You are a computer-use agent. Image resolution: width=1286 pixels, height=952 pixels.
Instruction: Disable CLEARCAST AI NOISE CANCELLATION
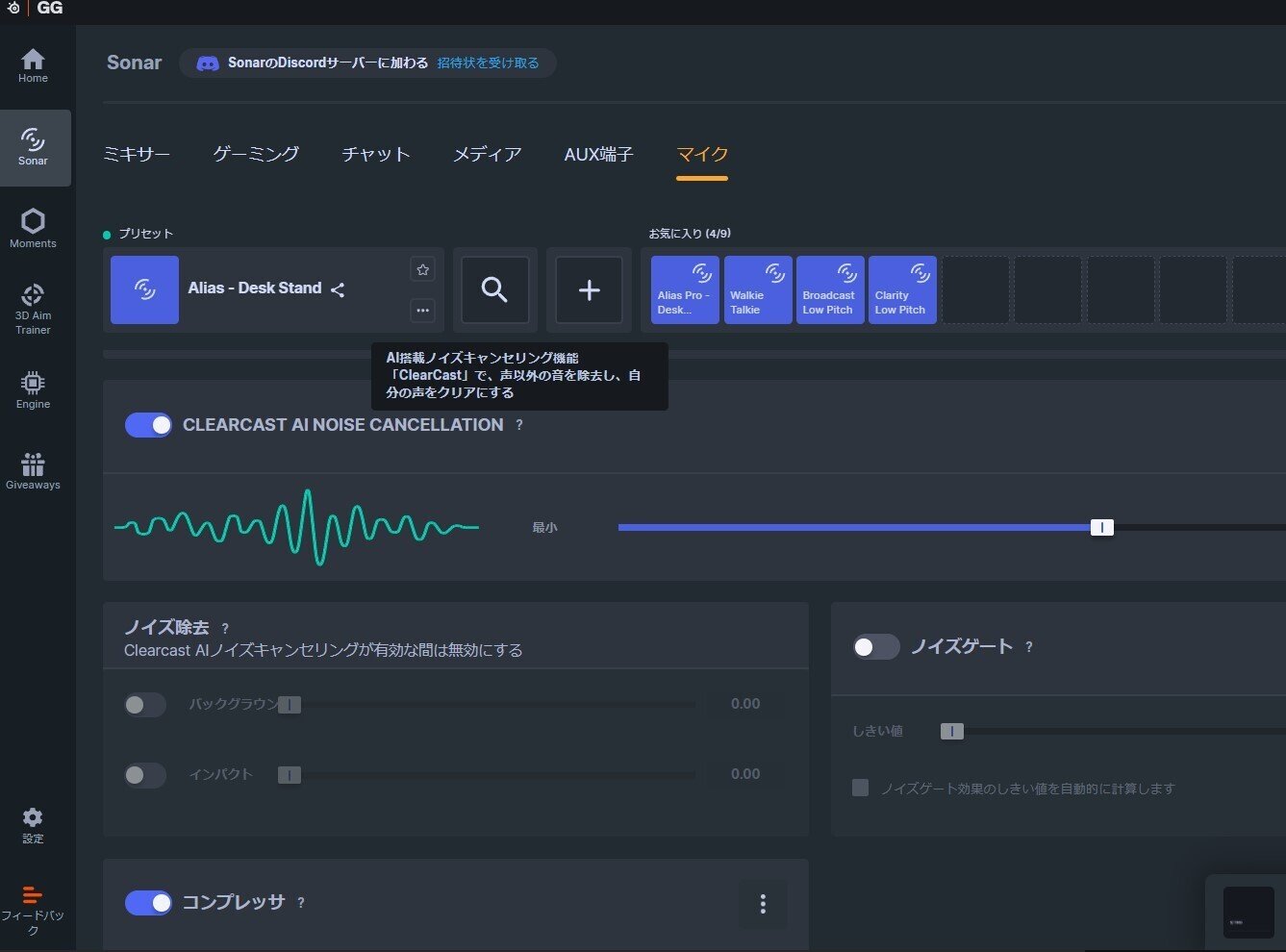148,424
